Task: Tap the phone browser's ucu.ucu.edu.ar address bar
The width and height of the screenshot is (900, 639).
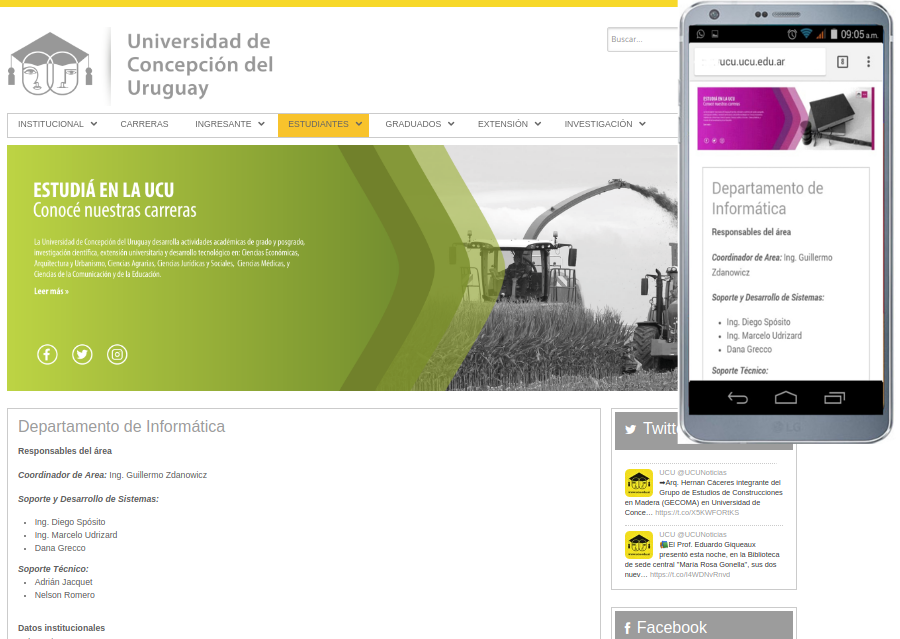Action: point(760,62)
